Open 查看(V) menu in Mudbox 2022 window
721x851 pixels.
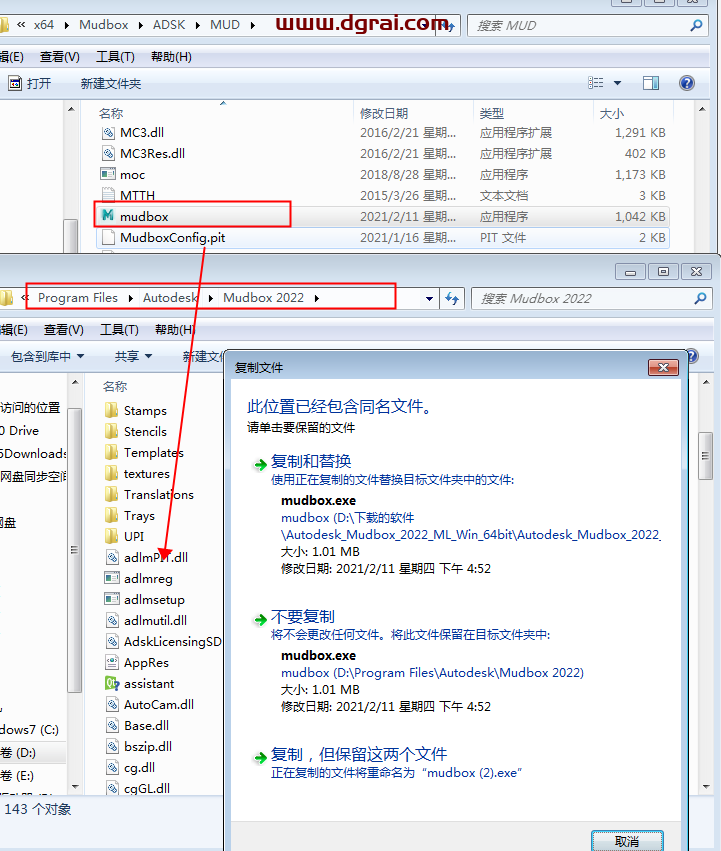64,329
